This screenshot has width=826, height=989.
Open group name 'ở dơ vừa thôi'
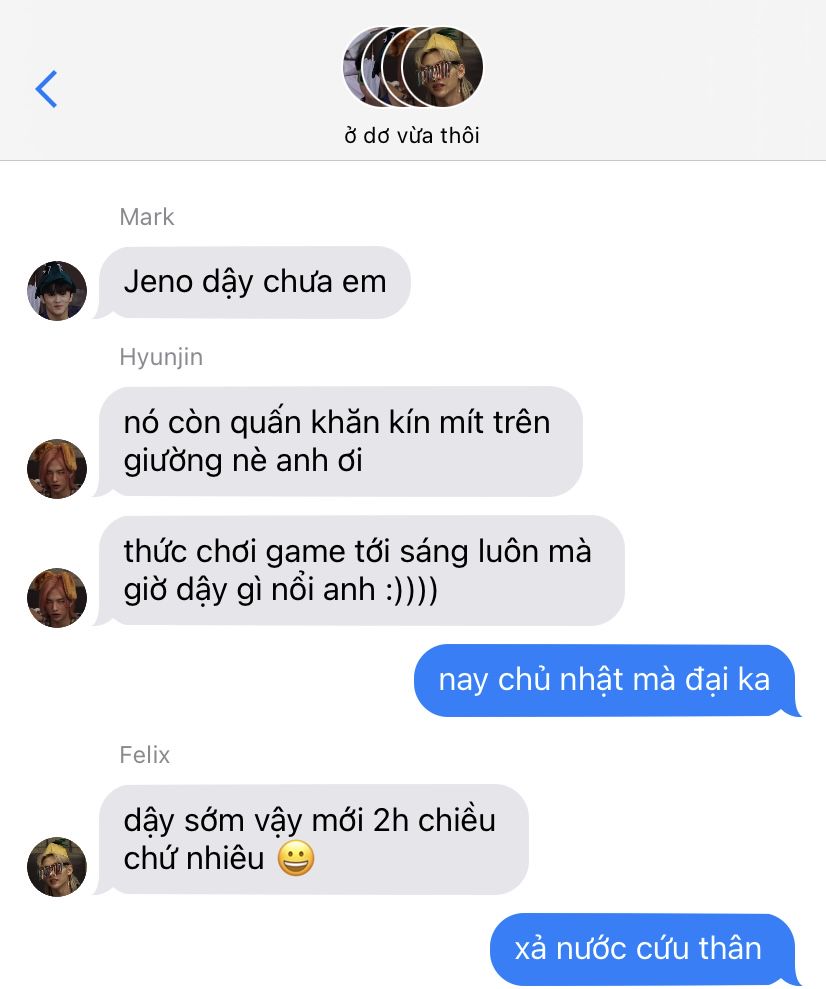412,135
